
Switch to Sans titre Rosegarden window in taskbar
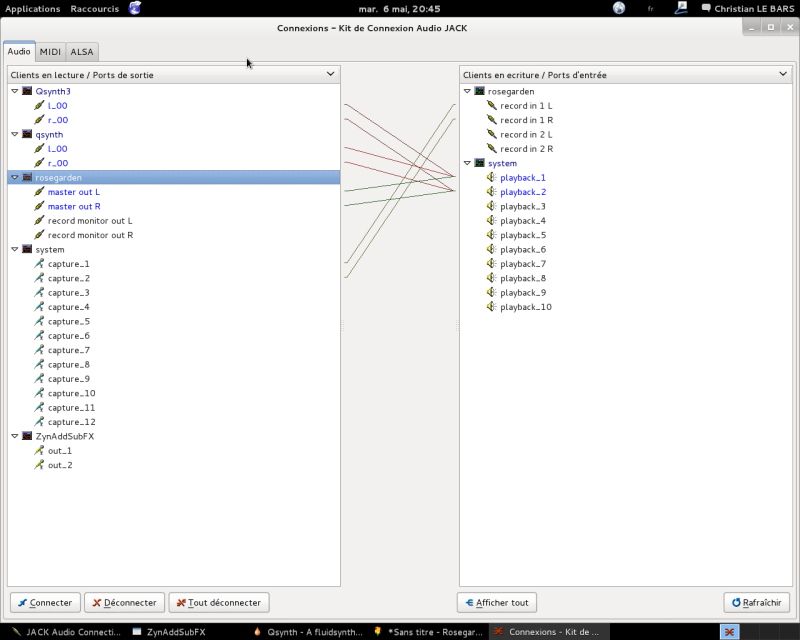[428, 632]
